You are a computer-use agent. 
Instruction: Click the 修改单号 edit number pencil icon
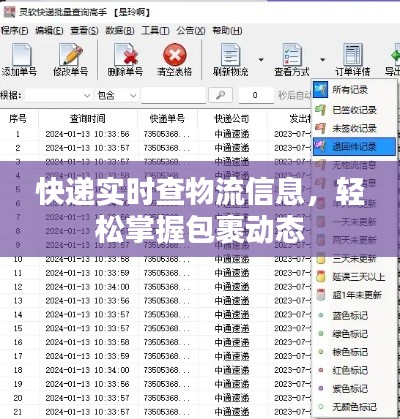[x=71, y=55]
